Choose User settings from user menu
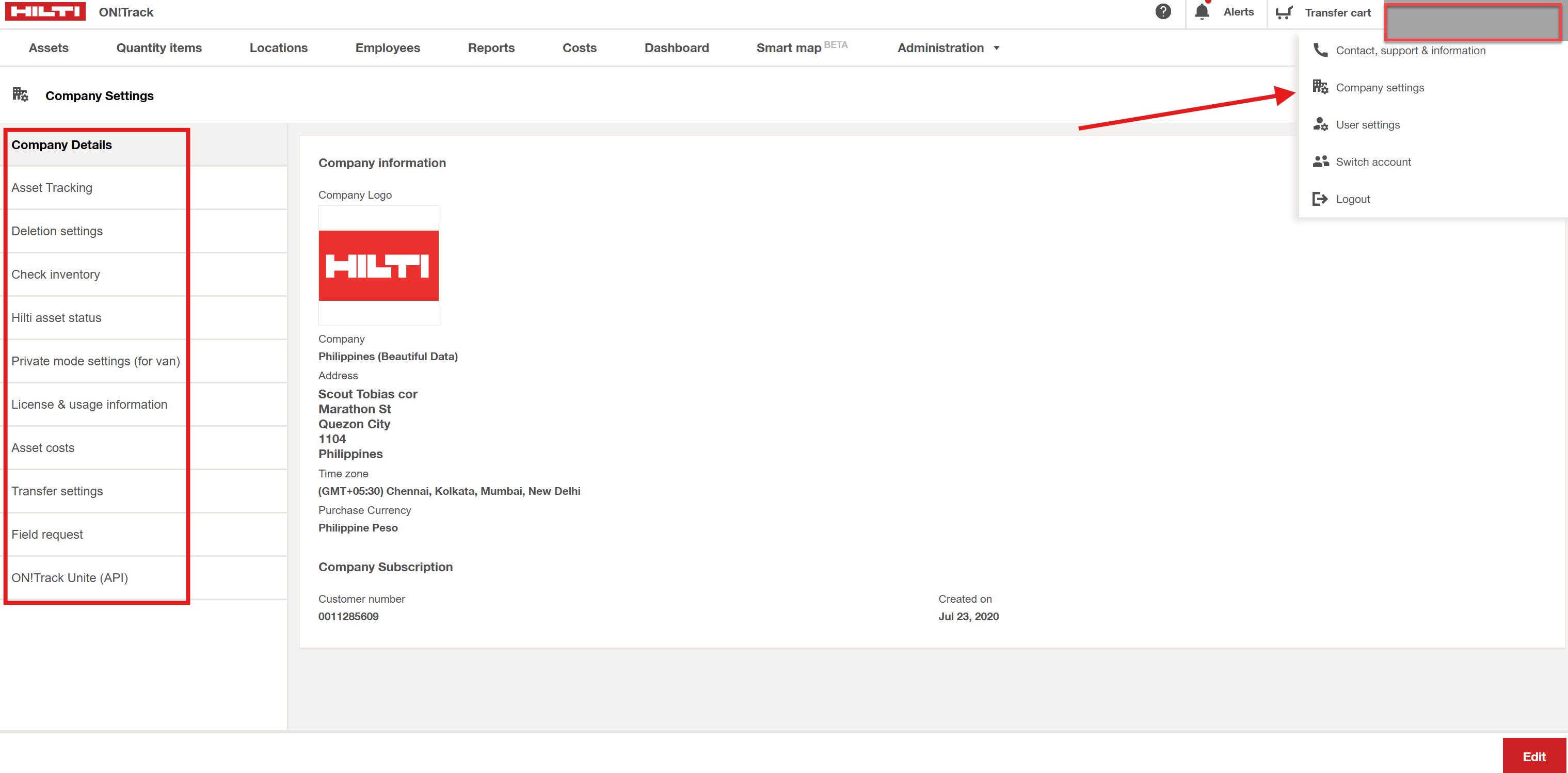Image resolution: width=1568 pixels, height=773 pixels. [1368, 125]
